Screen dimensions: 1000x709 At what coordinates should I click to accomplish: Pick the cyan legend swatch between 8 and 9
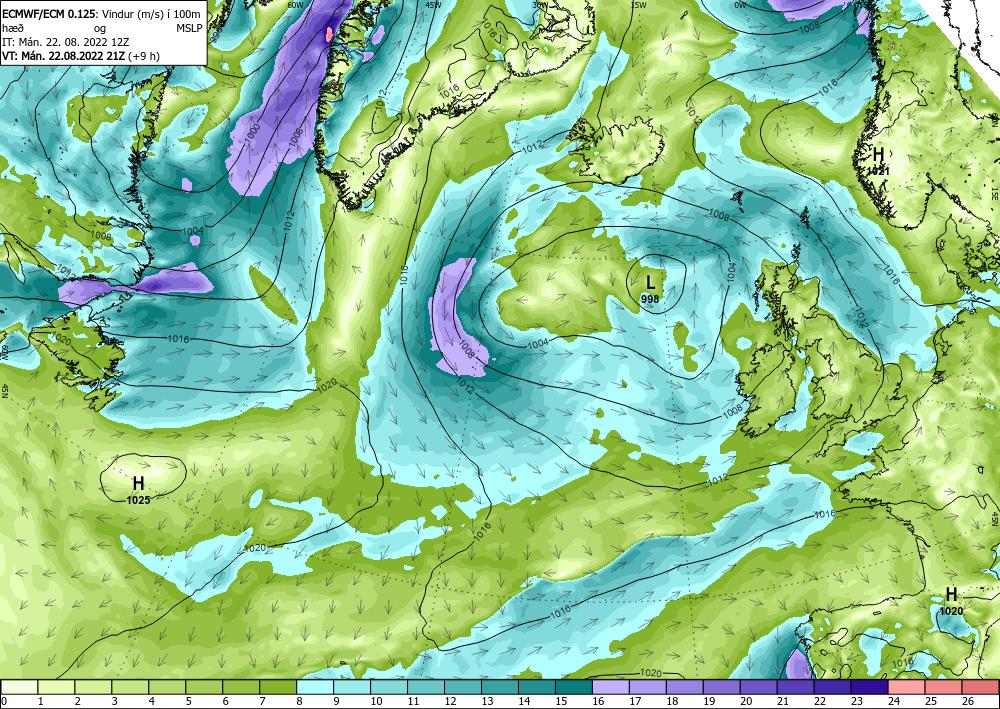315,687
